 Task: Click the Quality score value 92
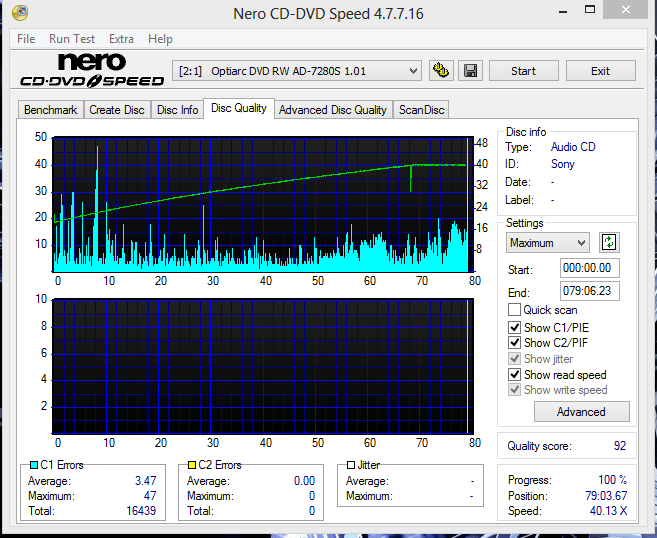(x=620, y=446)
